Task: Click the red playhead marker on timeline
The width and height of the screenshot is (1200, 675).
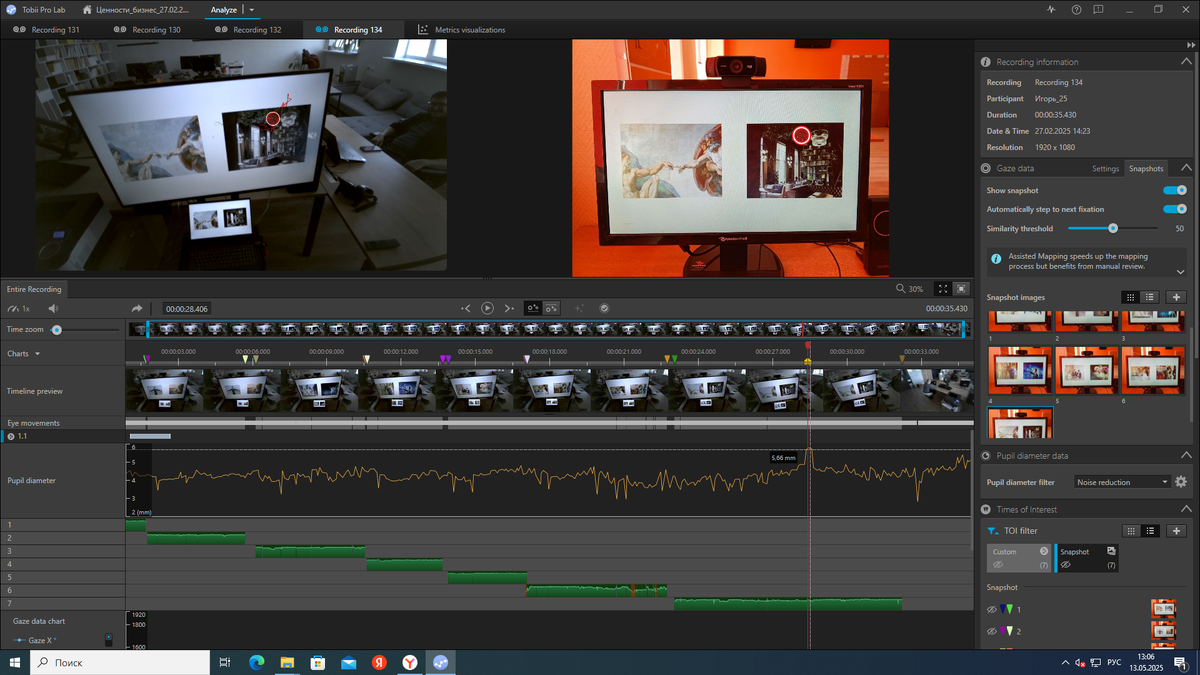Action: click(x=808, y=345)
